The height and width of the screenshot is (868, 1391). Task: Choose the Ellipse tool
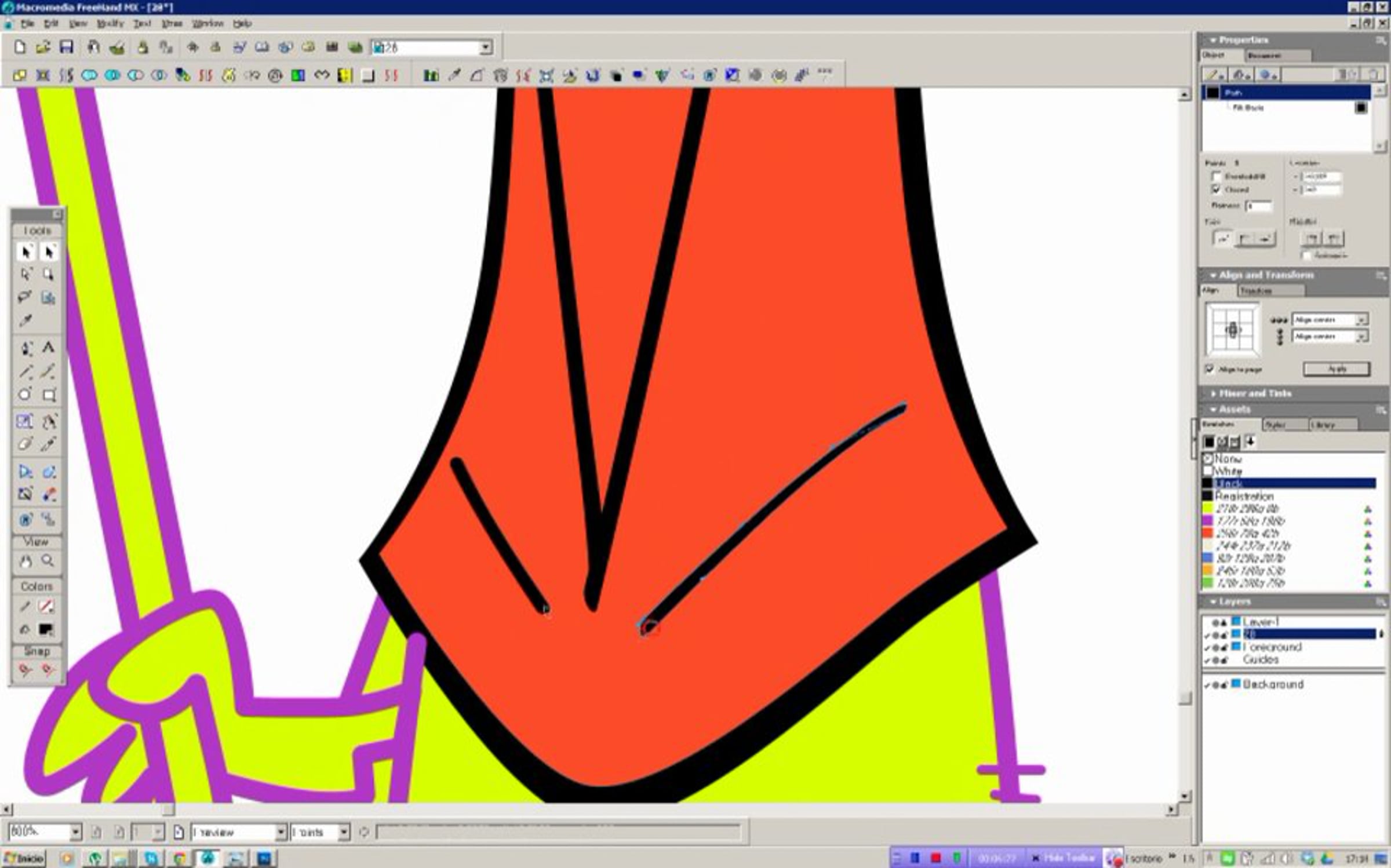click(25, 395)
